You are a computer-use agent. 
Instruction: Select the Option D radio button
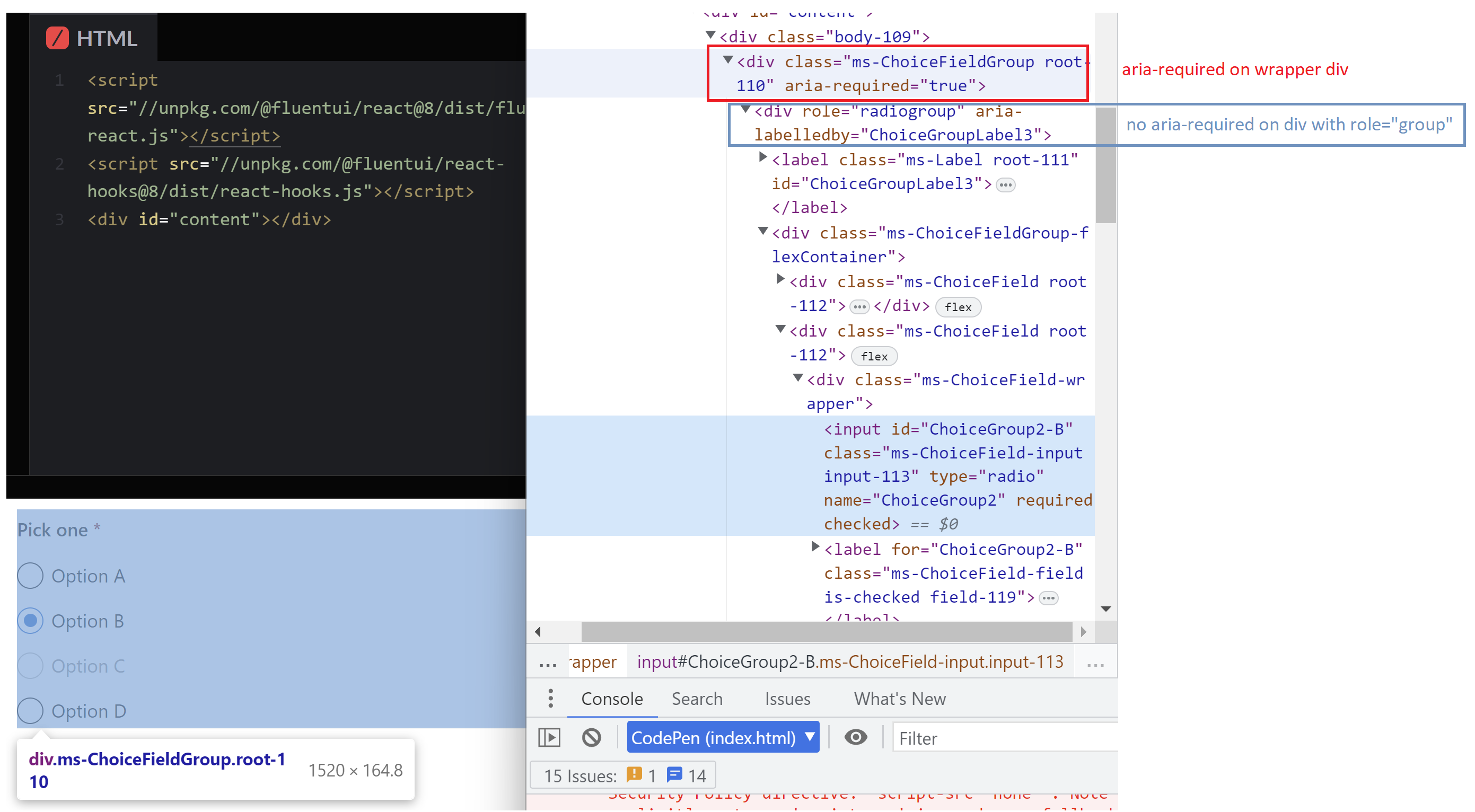(x=30, y=711)
